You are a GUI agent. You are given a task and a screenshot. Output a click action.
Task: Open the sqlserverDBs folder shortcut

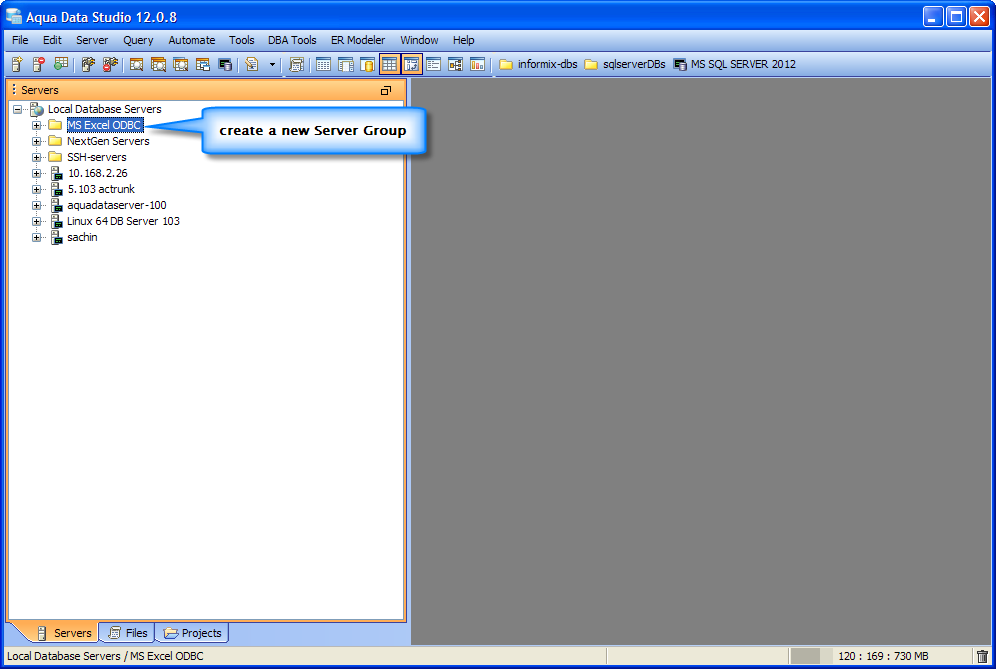pos(625,64)
